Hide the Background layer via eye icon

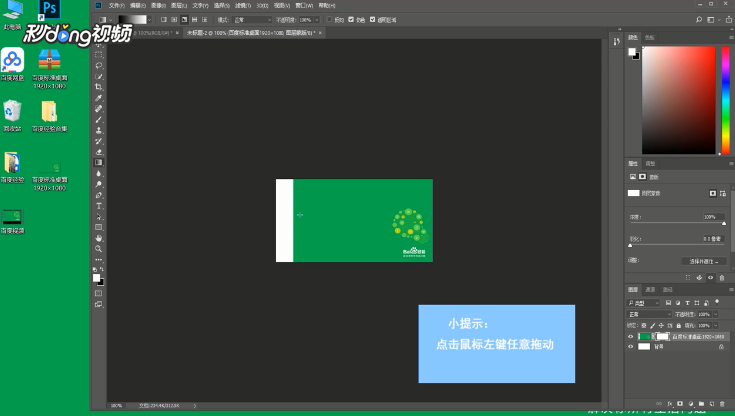click(x=630, y=347)
